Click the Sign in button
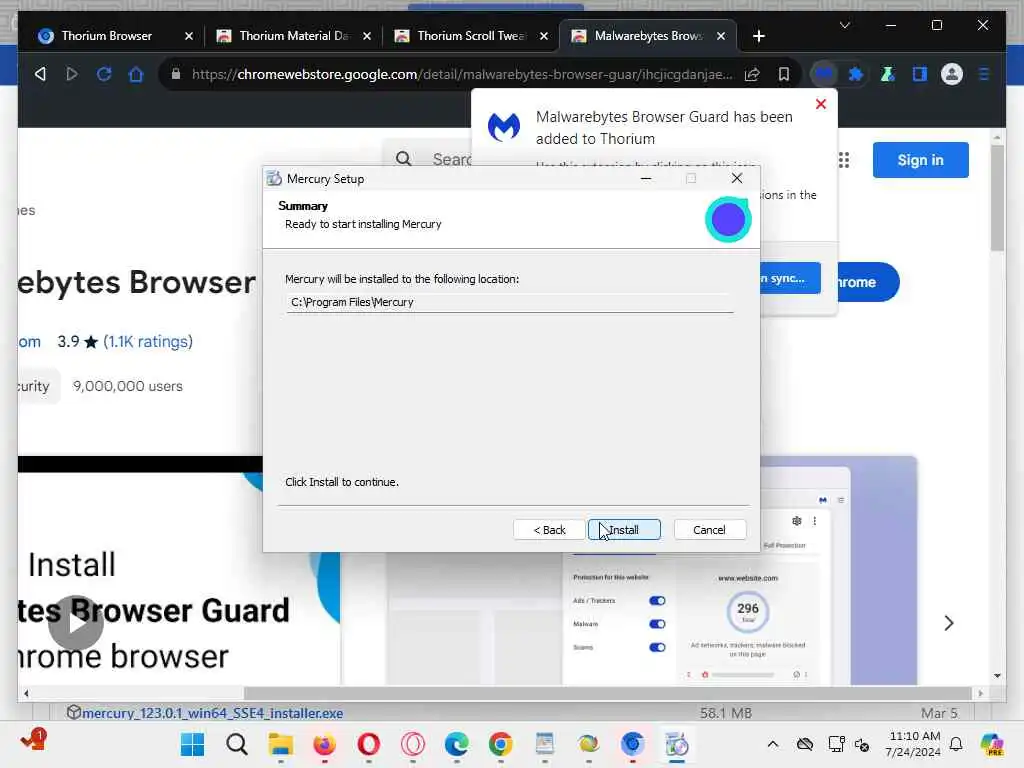This screenshot has height=768, width=1024. coord(920,160)
